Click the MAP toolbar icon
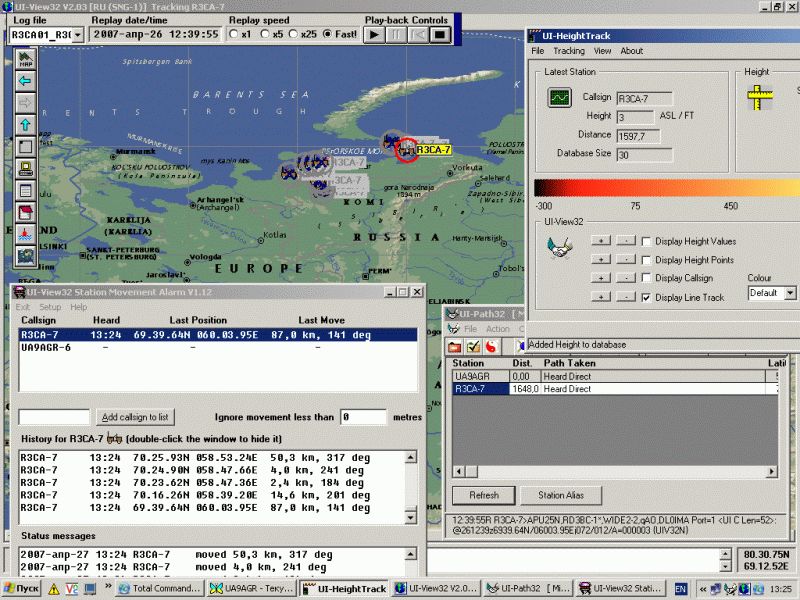This screenshot has height=600, width=800. point(26,59)
